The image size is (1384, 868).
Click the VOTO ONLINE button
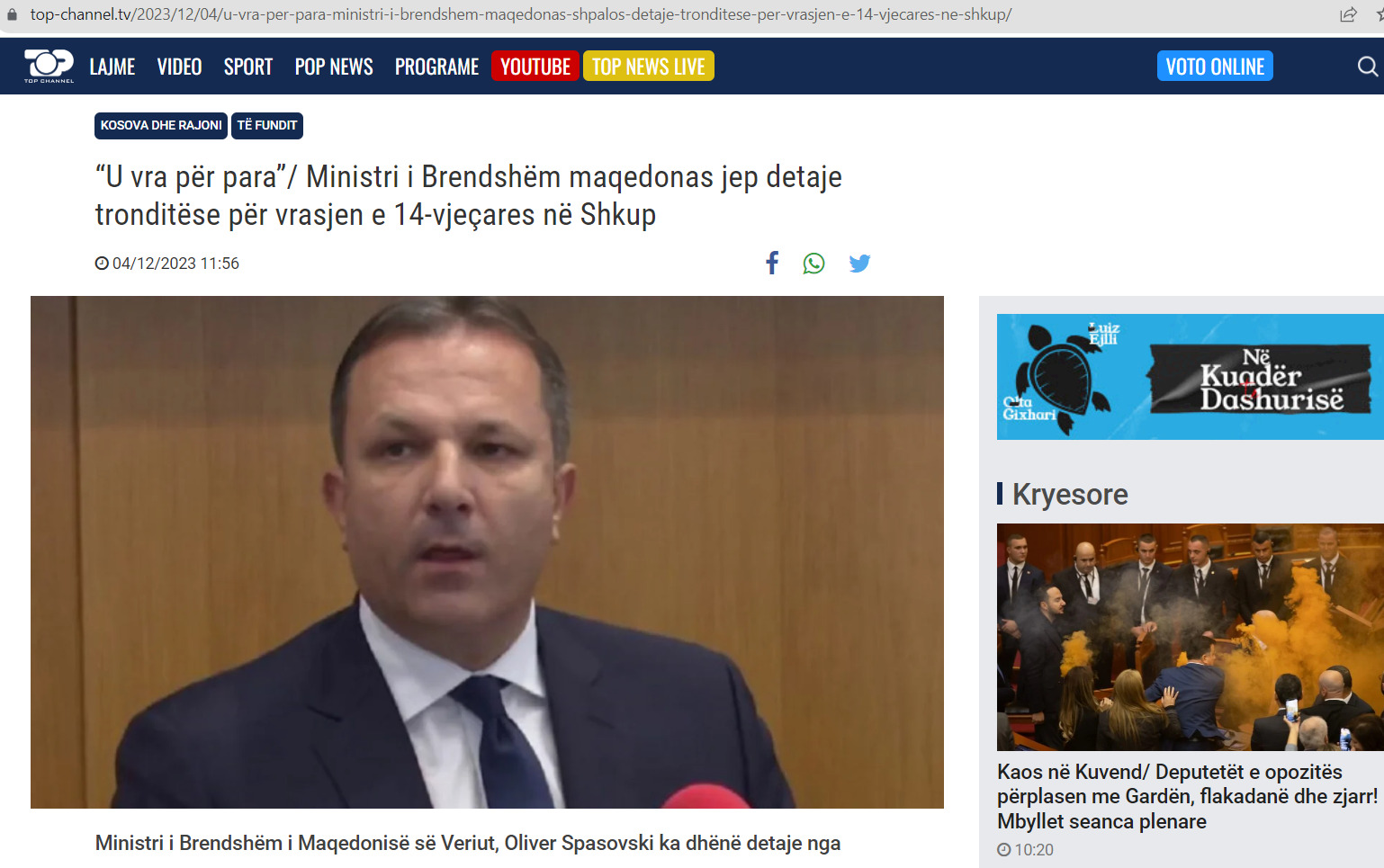tap(1215, 66)
